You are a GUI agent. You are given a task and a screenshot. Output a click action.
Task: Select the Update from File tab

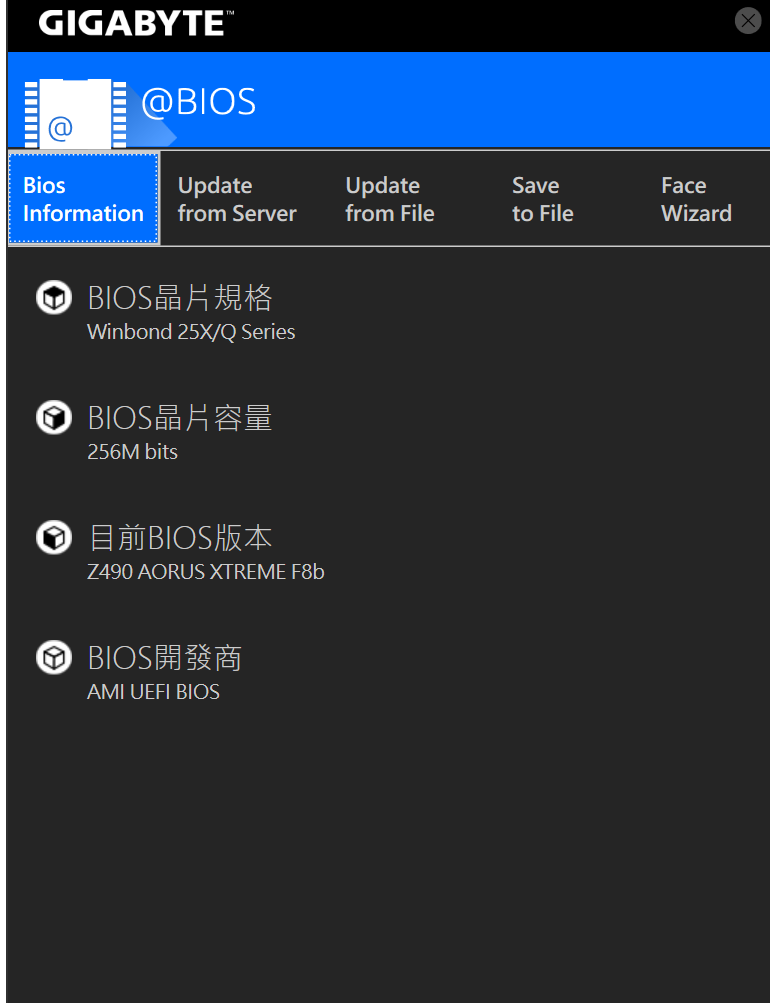390,199
